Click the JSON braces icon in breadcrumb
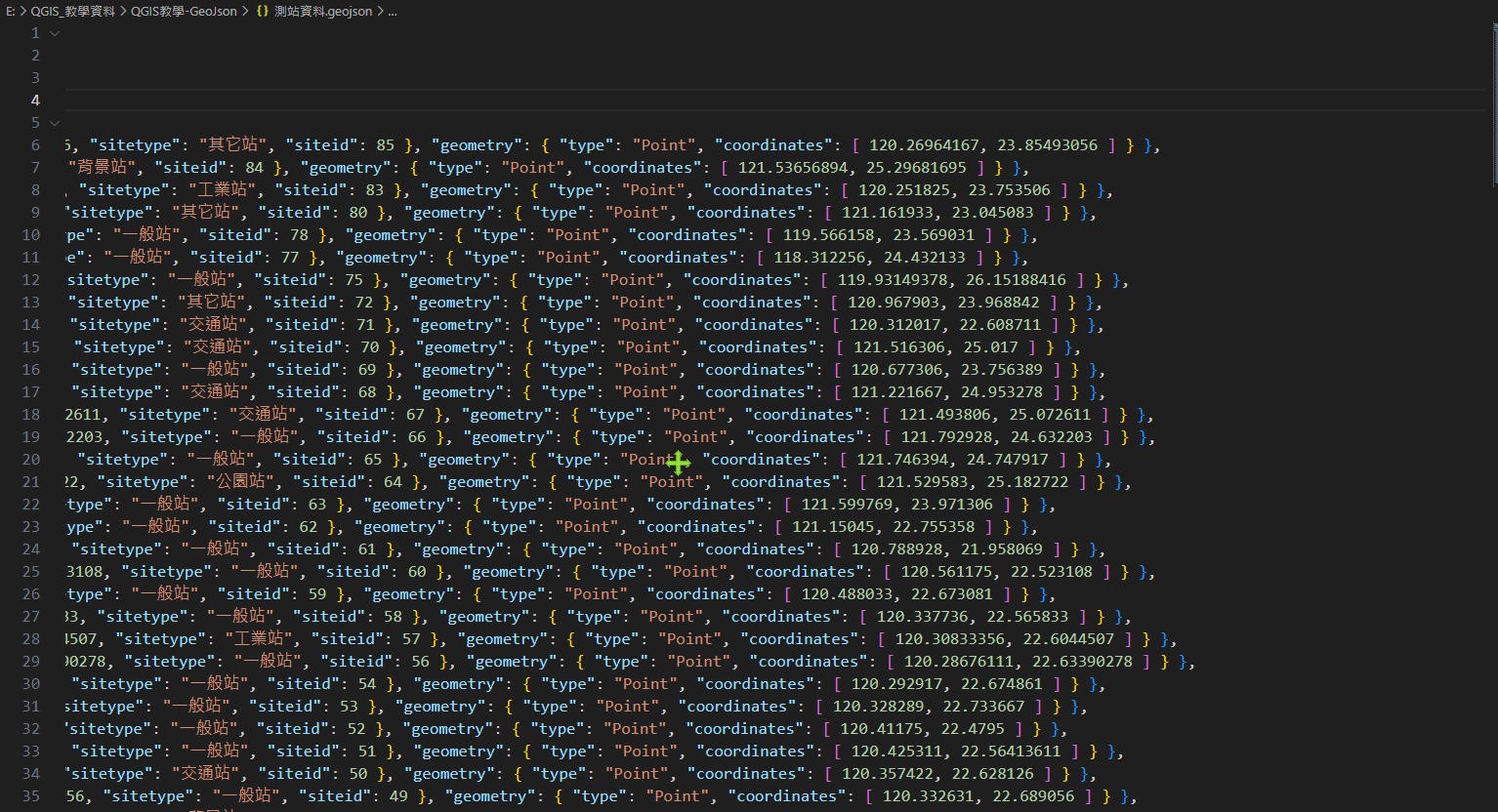 point(263,12)
